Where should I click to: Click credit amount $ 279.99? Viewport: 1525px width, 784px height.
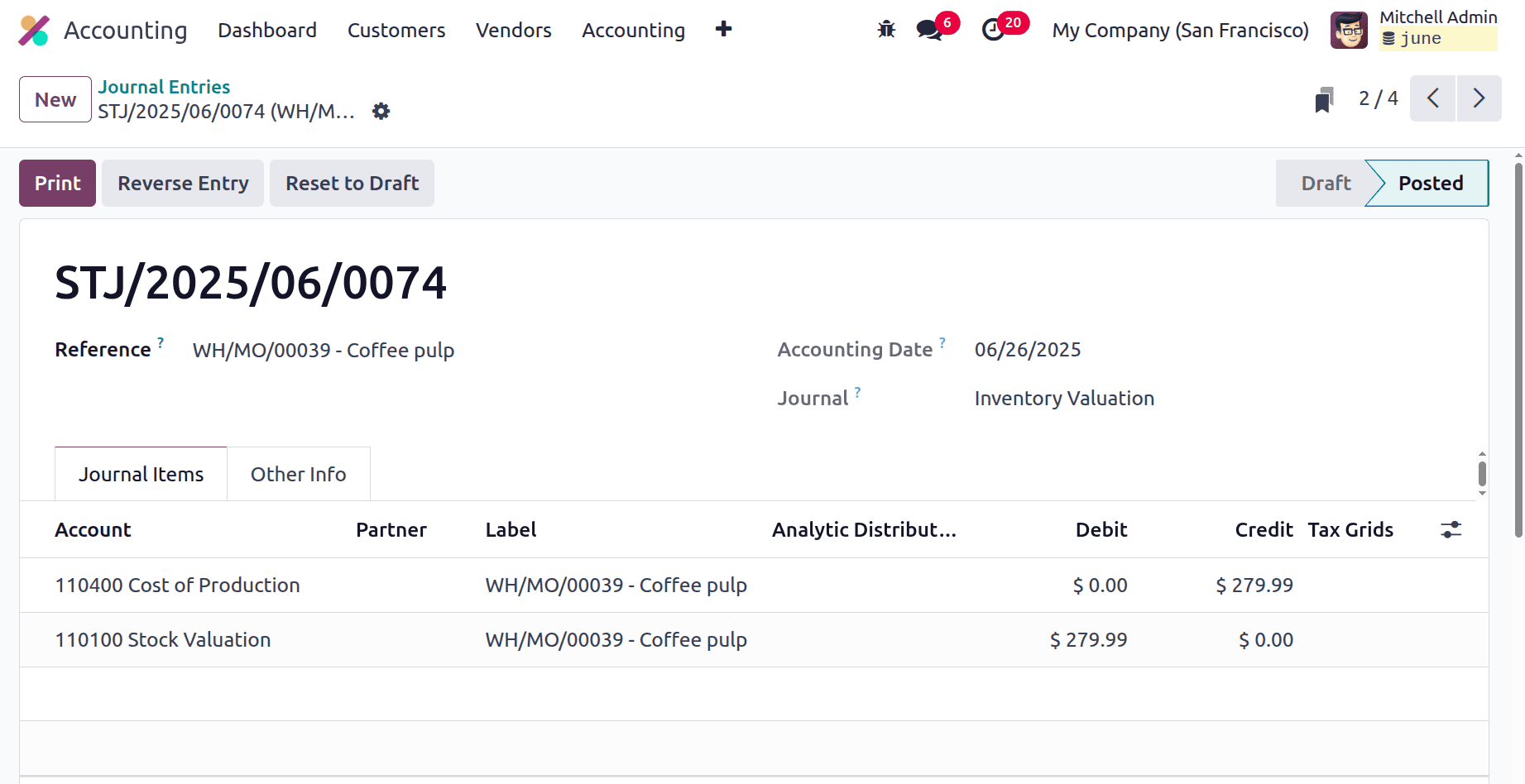1254,586
